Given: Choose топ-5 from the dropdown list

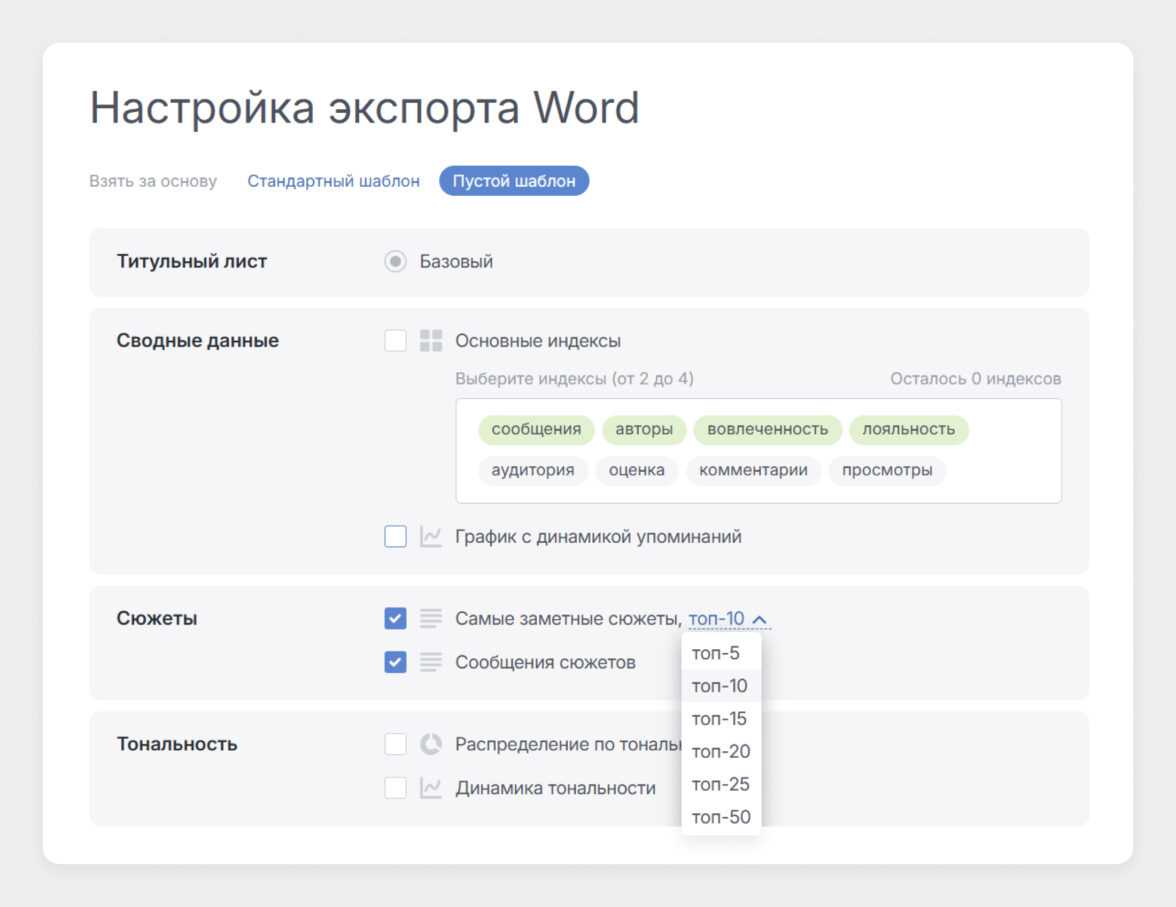Looking at the screenshot, I should tap(716, 654).
